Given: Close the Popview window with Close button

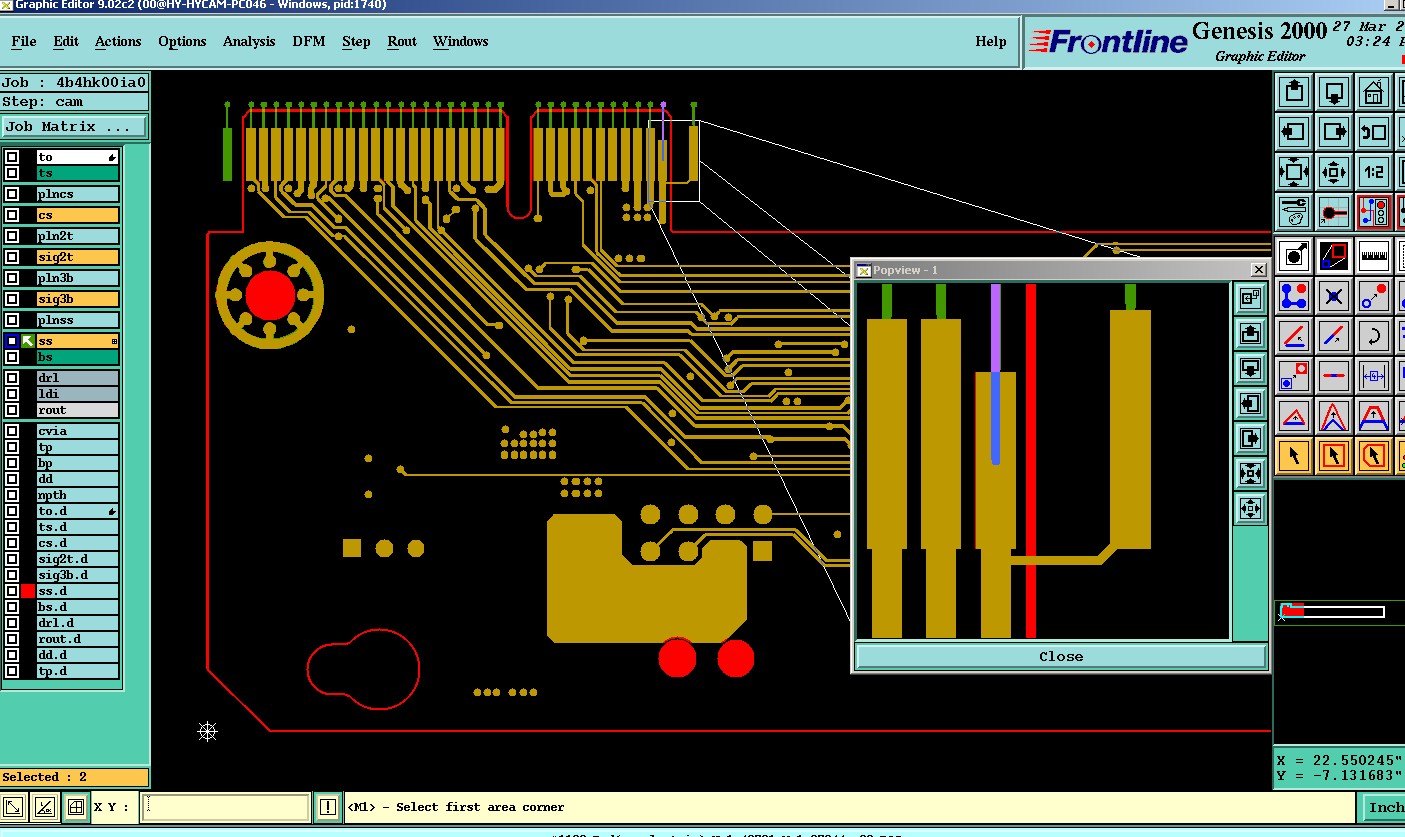Looking at the screenshot, I should (x=1061, y=656).
